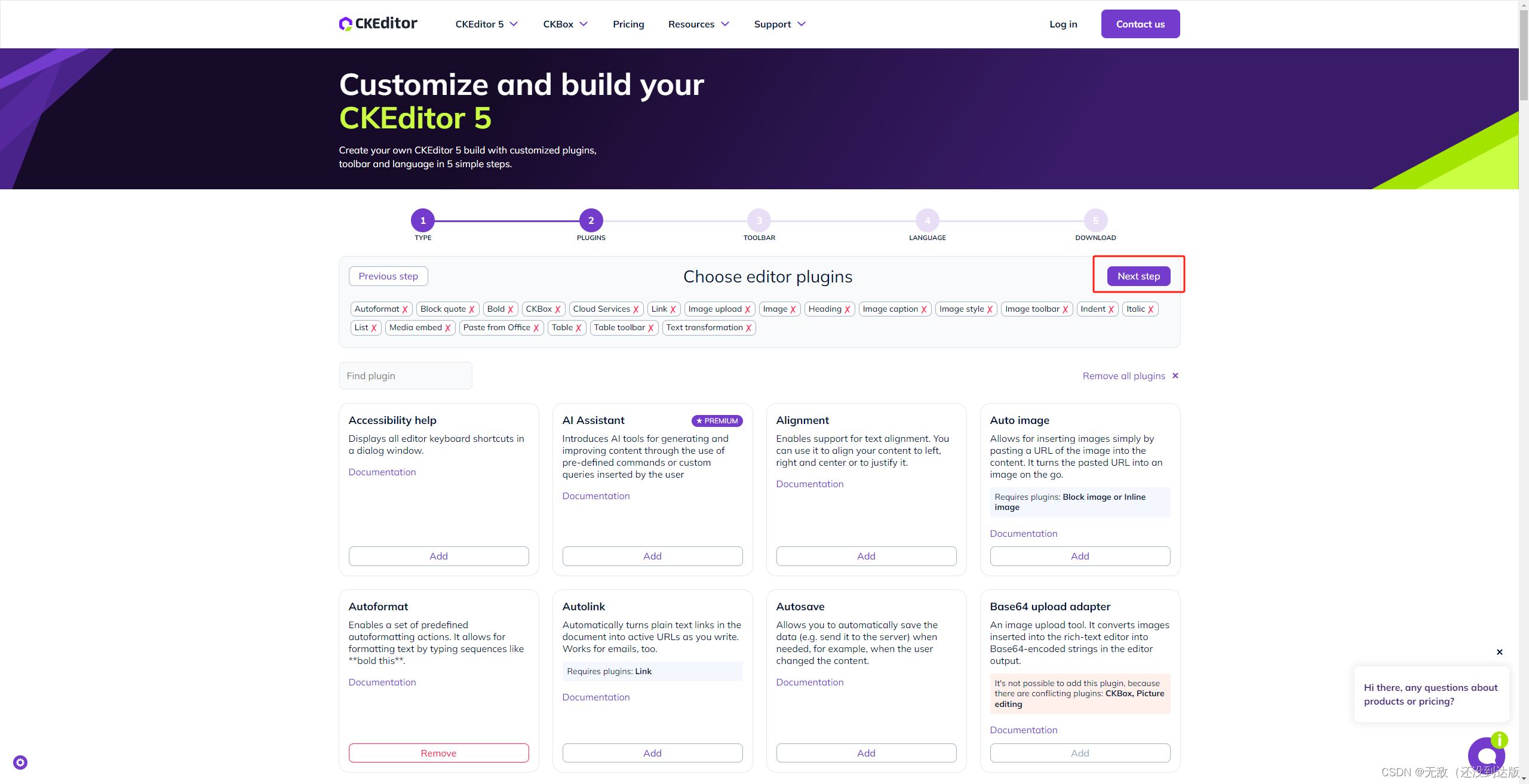Screen dimensions: 1529x784
Task: Click the CKEditor logo icon
Action: click(x=345, y=24)
